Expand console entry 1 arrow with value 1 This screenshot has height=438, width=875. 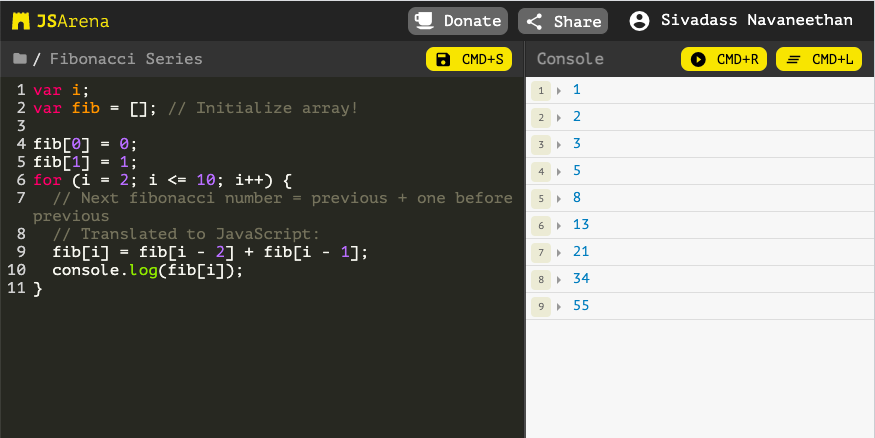tap(559, 90)
